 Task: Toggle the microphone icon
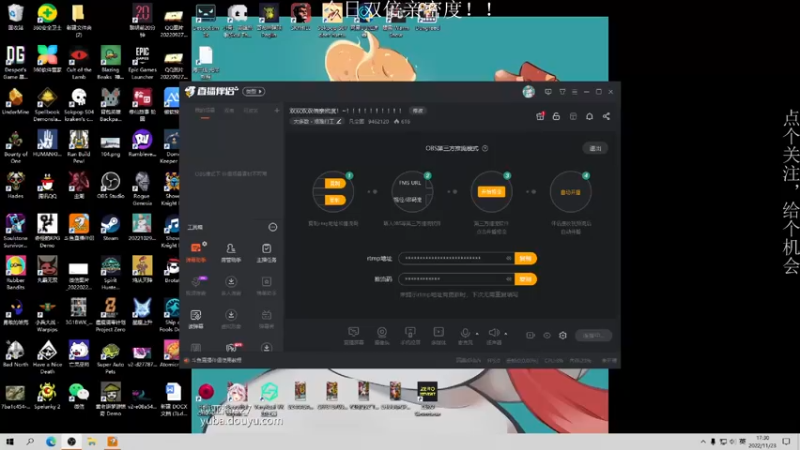(x=465, y=334)
